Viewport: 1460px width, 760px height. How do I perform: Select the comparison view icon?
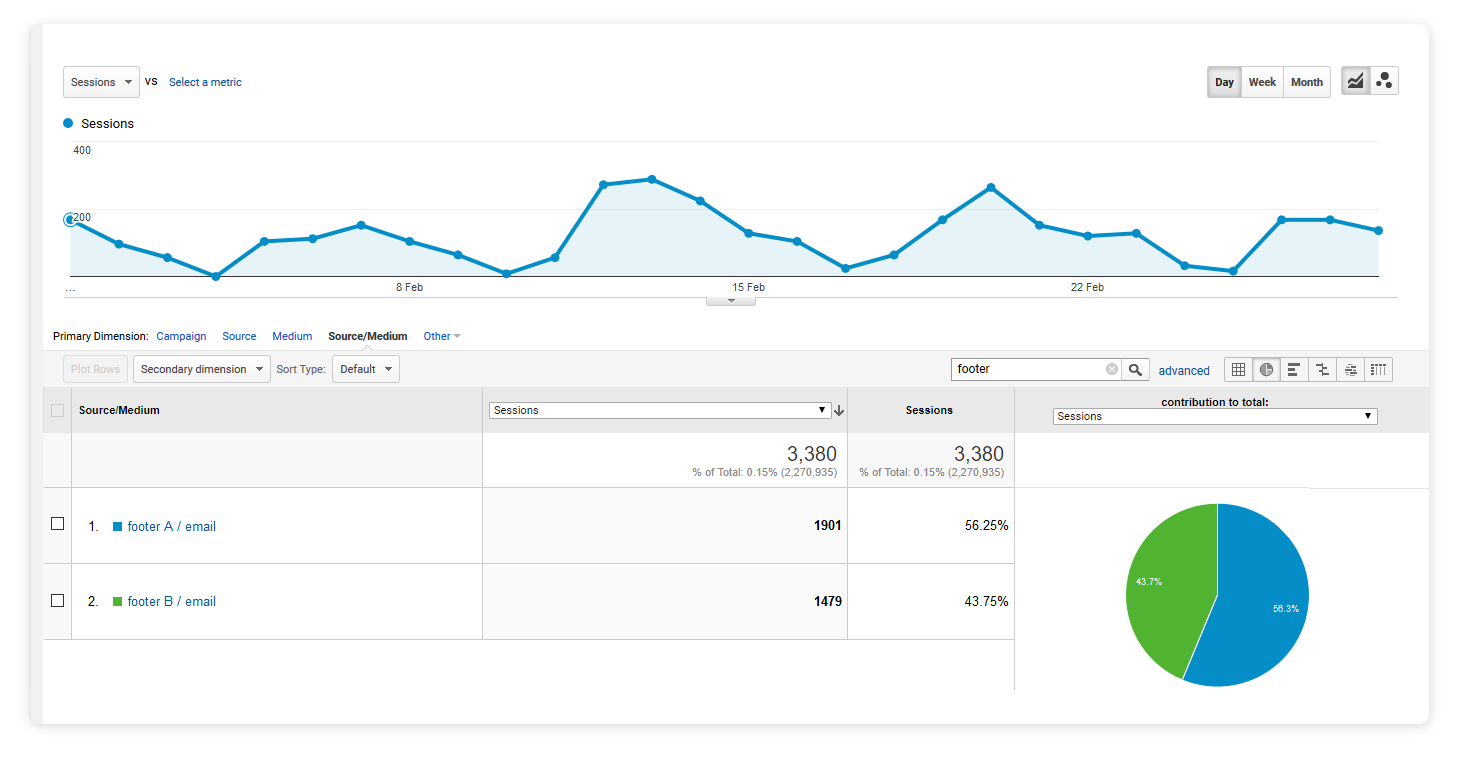[x=1322, y=369]
